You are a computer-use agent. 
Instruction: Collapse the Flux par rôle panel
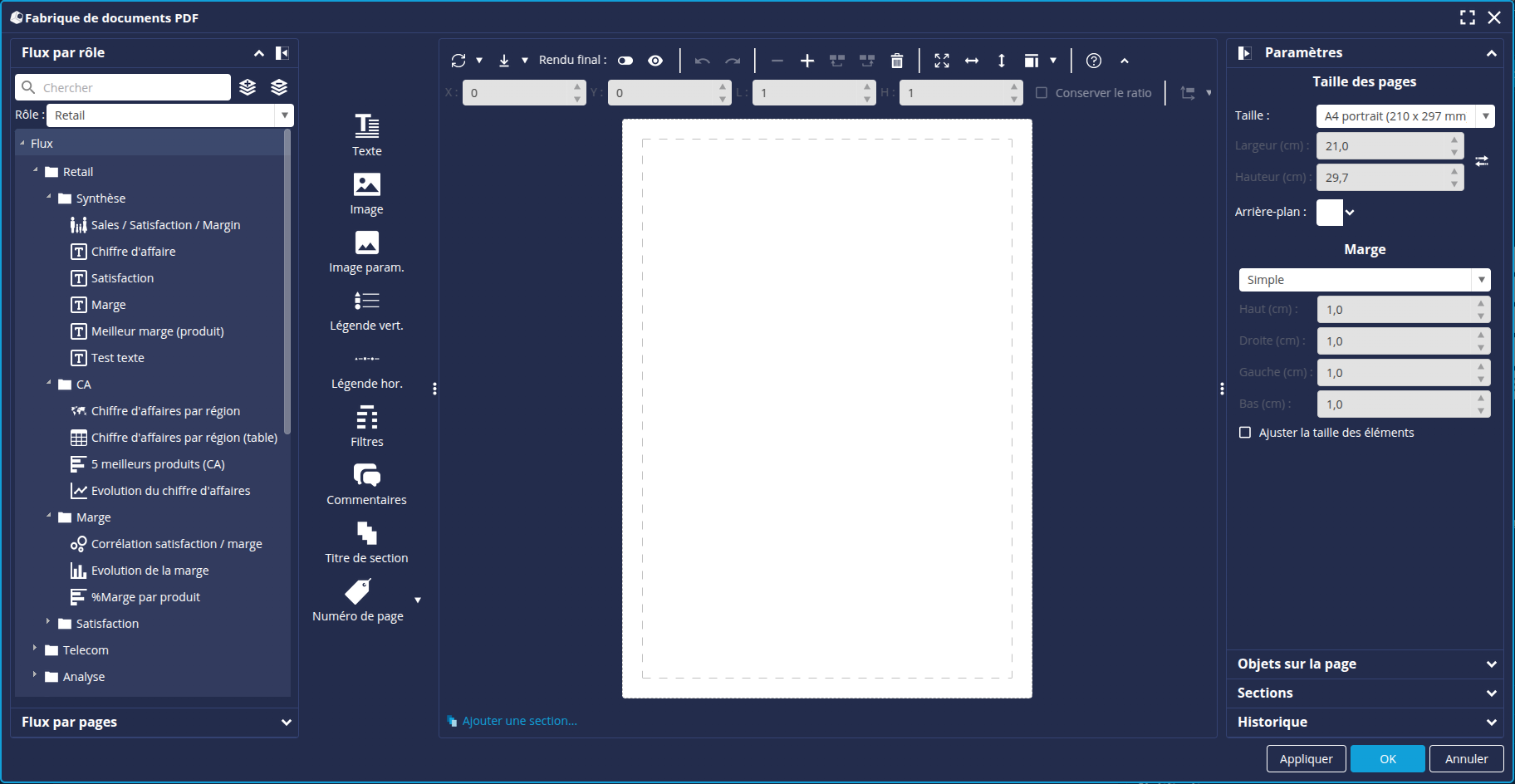pos(258,52)
